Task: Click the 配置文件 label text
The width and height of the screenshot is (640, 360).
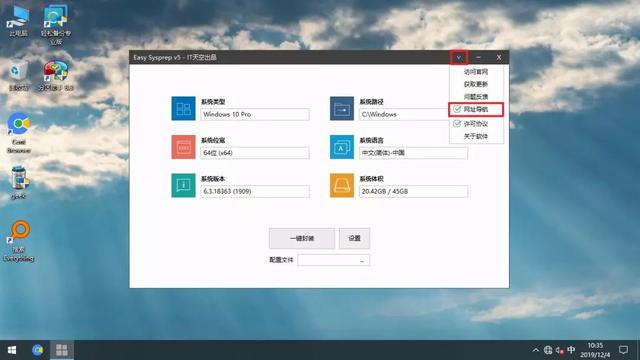Action: point(281,260)
